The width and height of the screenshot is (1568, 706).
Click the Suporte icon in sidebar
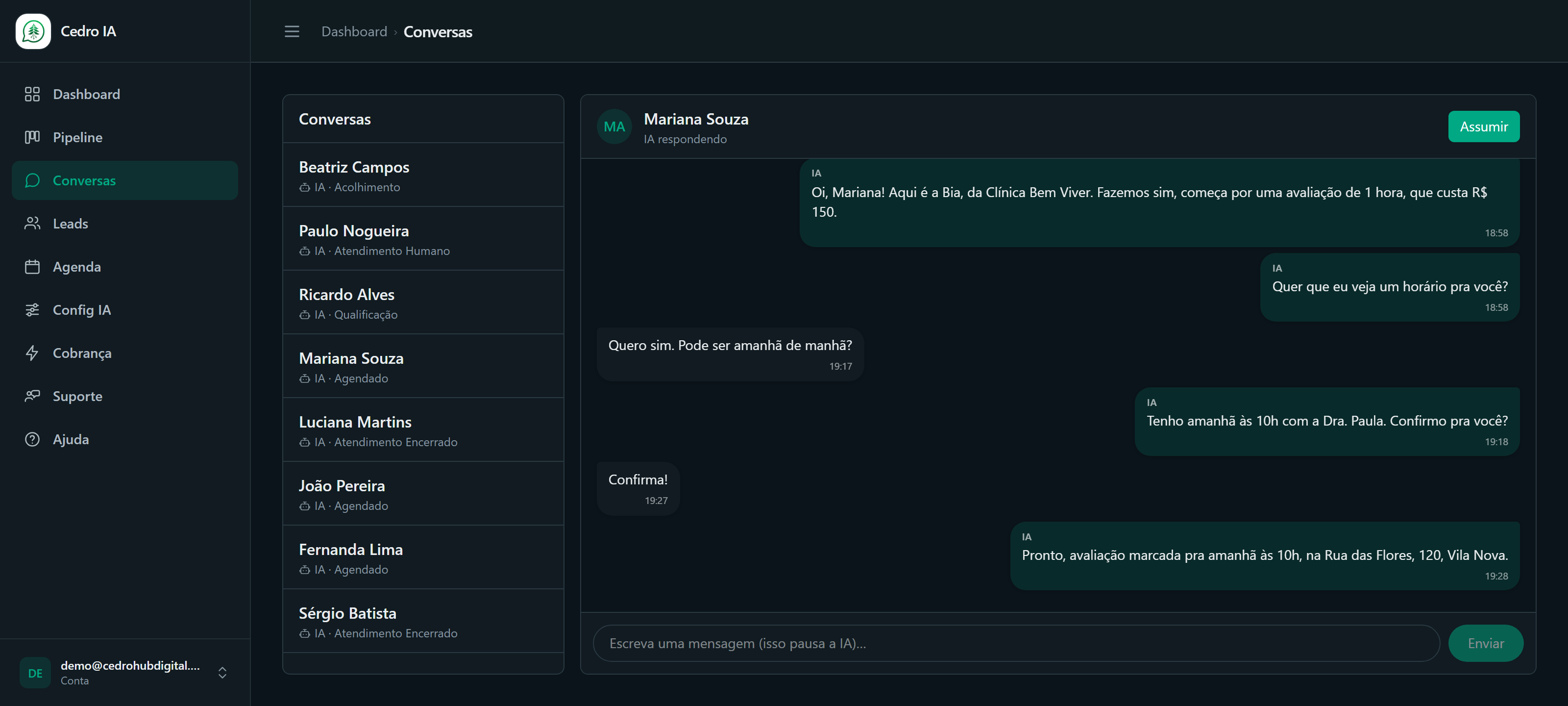coord(32,396)
